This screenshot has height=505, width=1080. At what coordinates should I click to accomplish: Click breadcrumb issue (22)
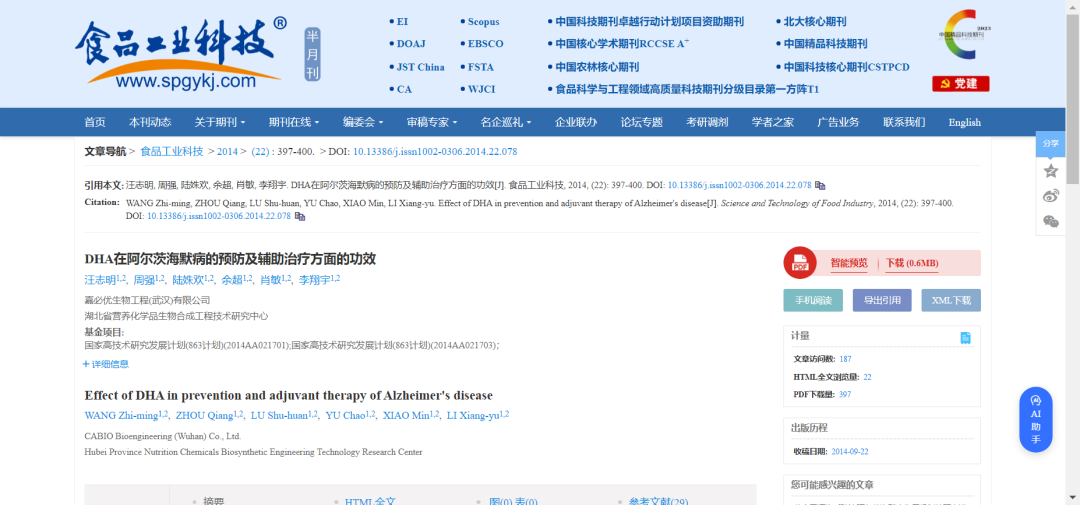[260, 152]
